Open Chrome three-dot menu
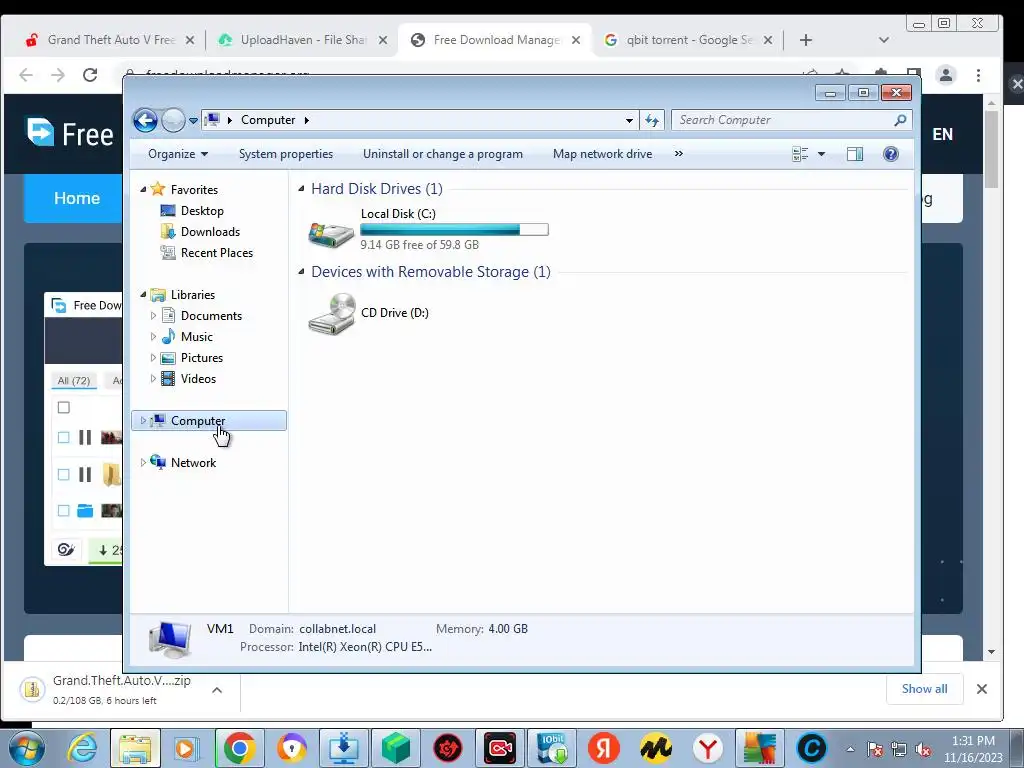 pos(978,75)
